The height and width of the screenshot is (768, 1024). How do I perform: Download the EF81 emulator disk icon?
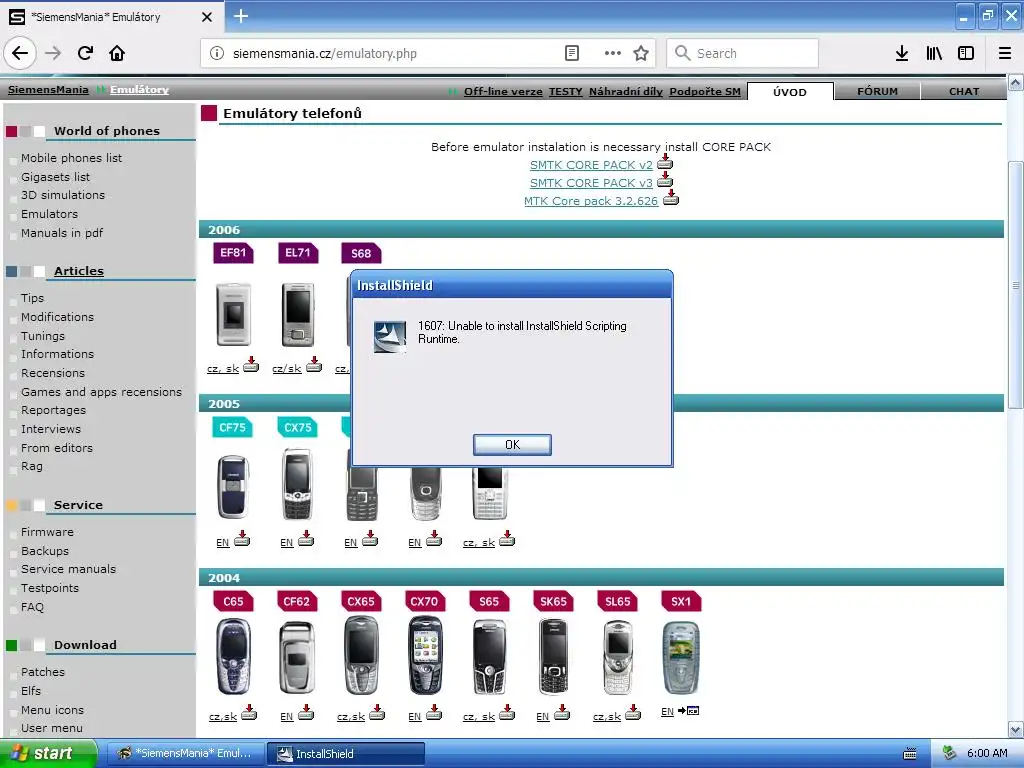click(x=251, y=364)
